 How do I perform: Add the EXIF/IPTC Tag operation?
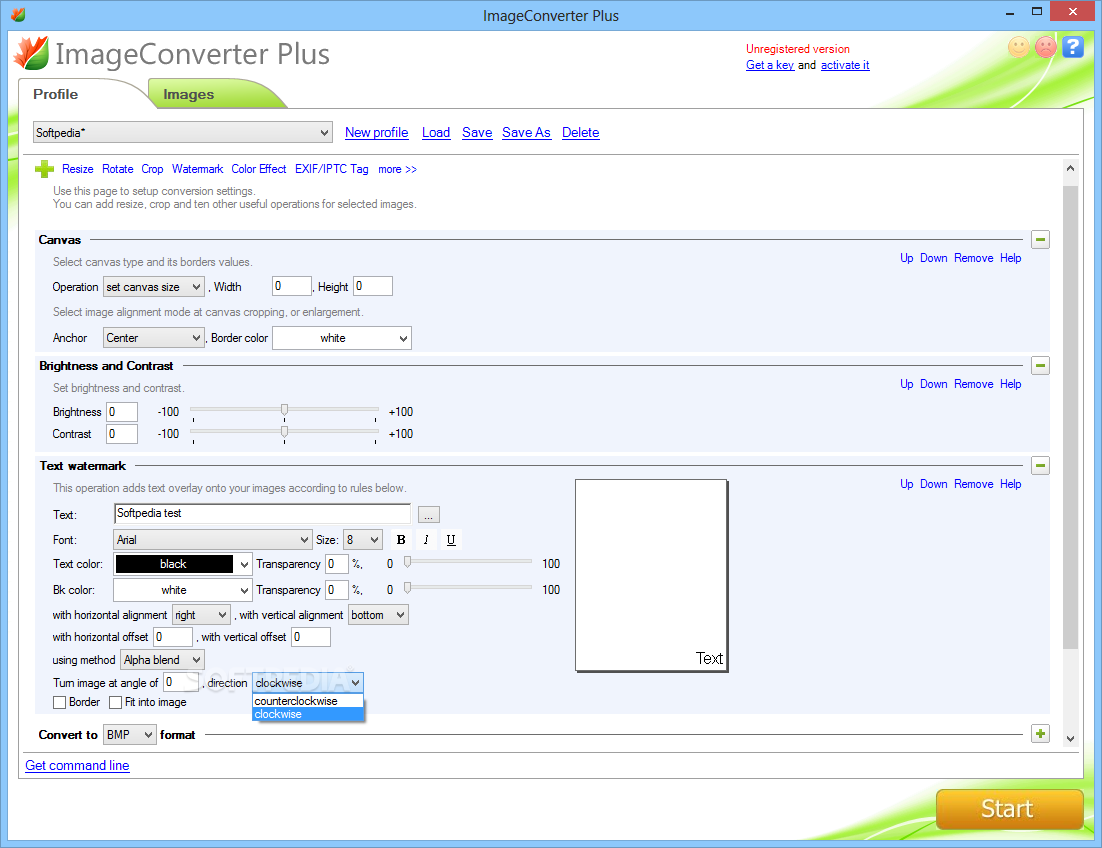[332, 169]
